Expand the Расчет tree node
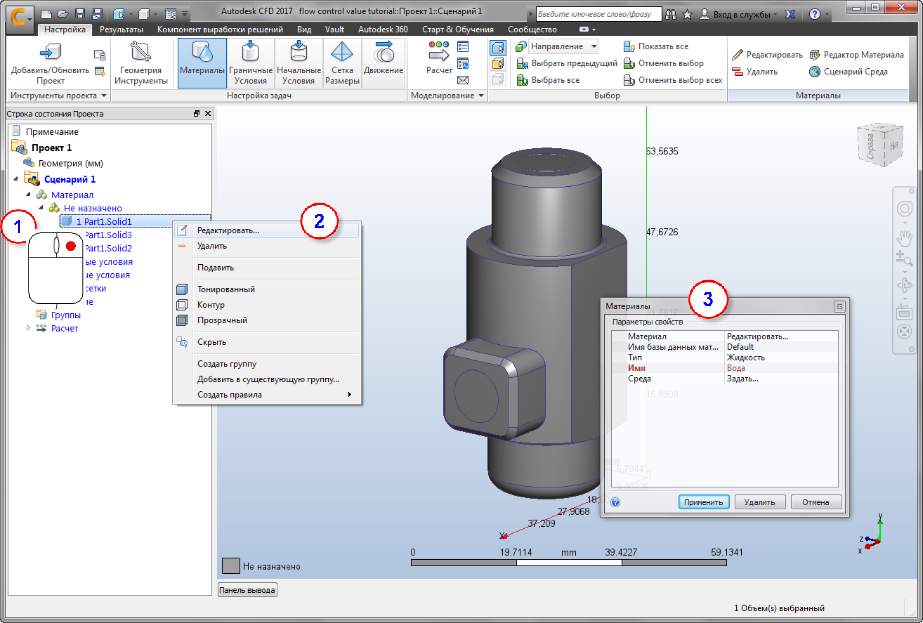The width and height of the screenshot is (923, 623). [28, 328]
